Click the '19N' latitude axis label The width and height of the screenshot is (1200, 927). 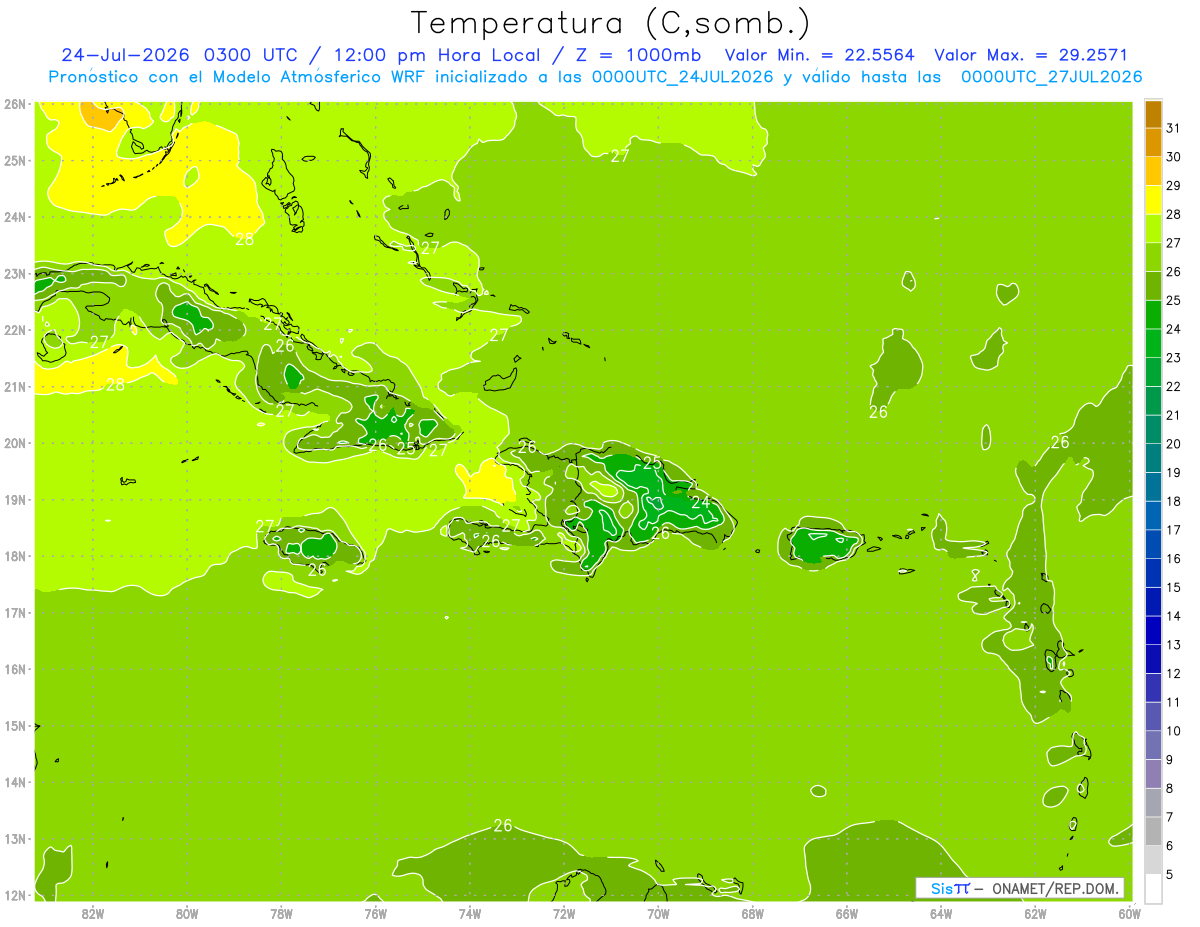click(15, 499)
